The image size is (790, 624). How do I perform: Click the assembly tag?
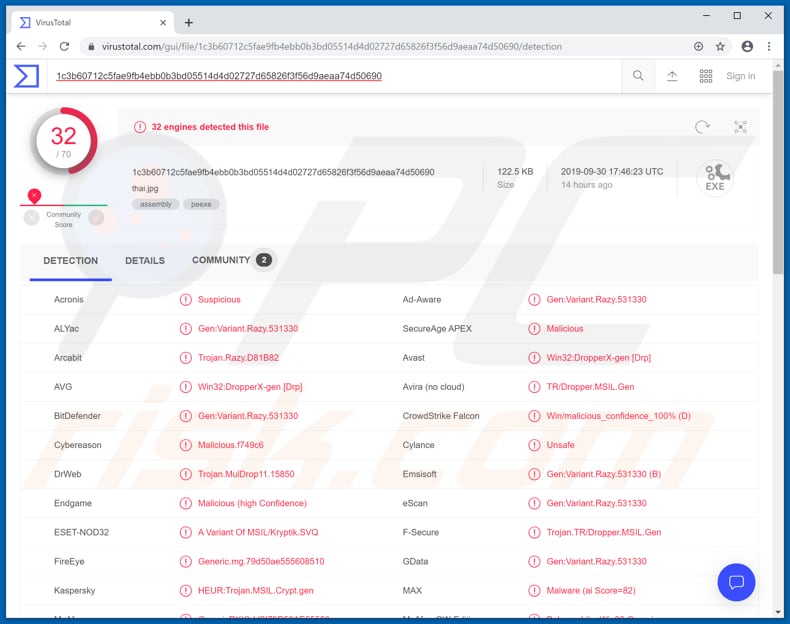pyautogui.click(x=156, y=204)
